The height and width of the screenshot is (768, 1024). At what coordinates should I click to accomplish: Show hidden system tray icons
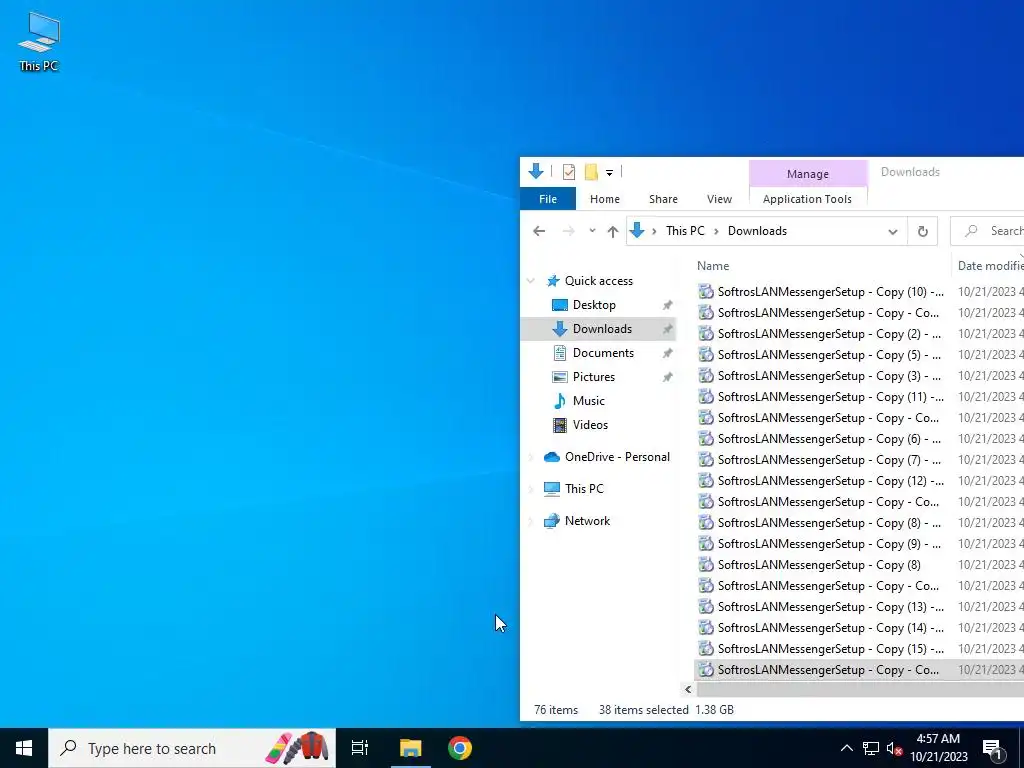846,748
